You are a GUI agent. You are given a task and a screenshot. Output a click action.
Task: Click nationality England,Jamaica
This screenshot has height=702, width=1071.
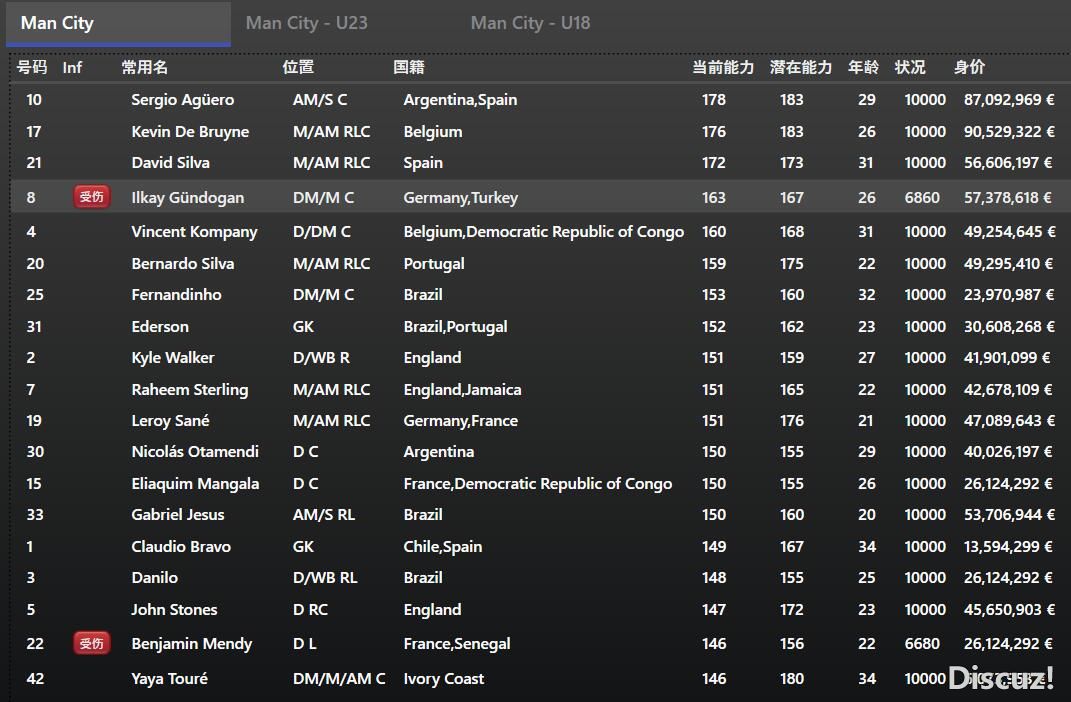coord(462,389)
